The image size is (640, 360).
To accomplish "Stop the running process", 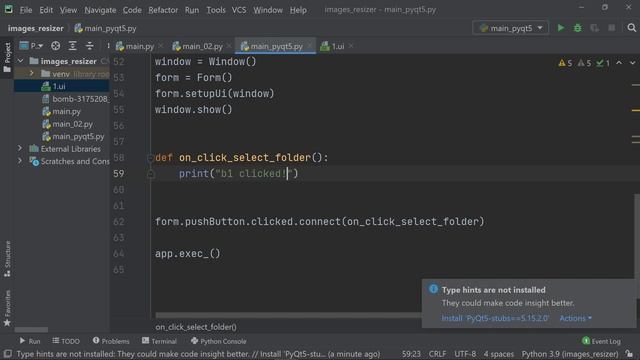I will 611,28.
